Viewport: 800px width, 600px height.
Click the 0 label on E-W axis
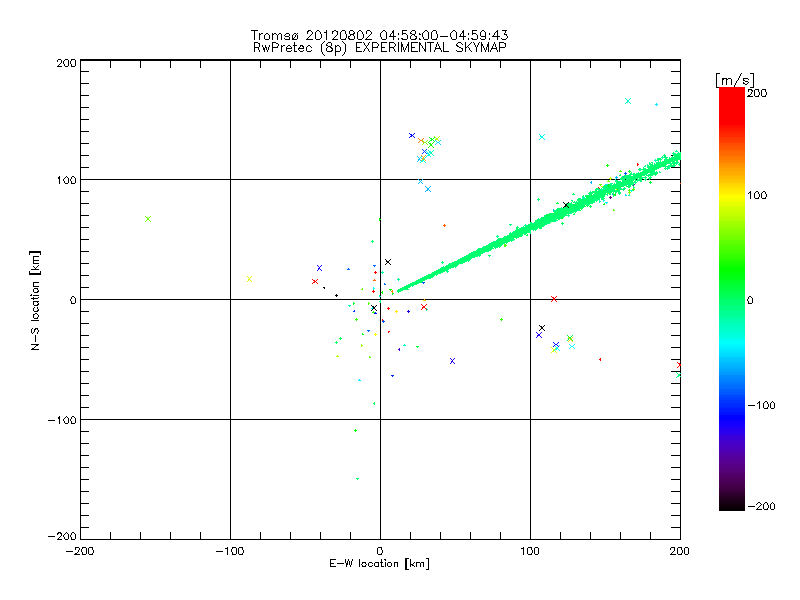click(x=380, y=551)
